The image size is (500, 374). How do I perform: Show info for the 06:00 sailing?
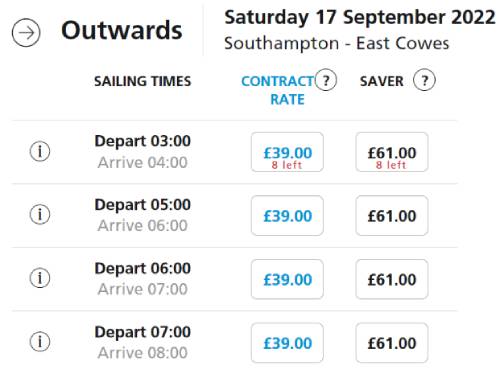(40, 278)
